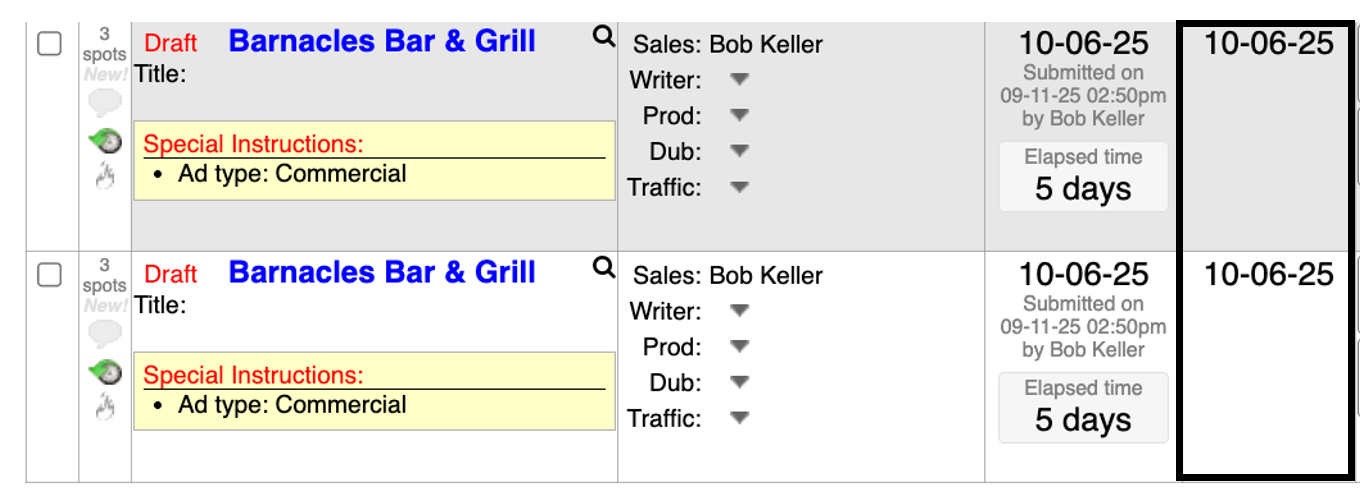The image size is (1360, 502).
Task: Open first Barnacles Bar & Grill link
Action: point(382,42)
